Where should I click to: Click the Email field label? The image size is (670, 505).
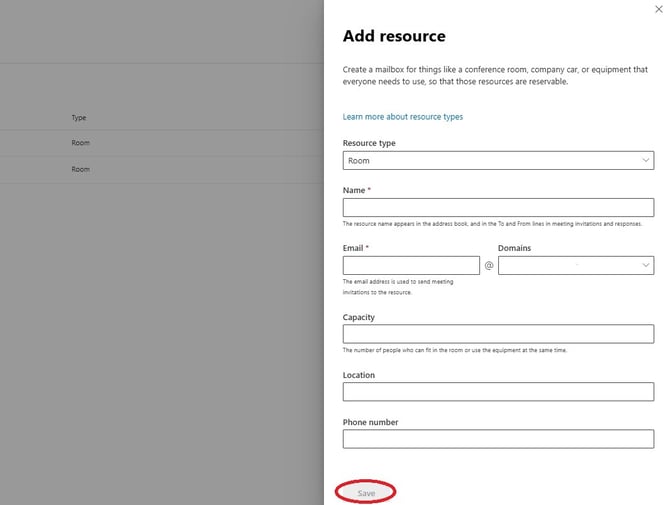point(354,248)
